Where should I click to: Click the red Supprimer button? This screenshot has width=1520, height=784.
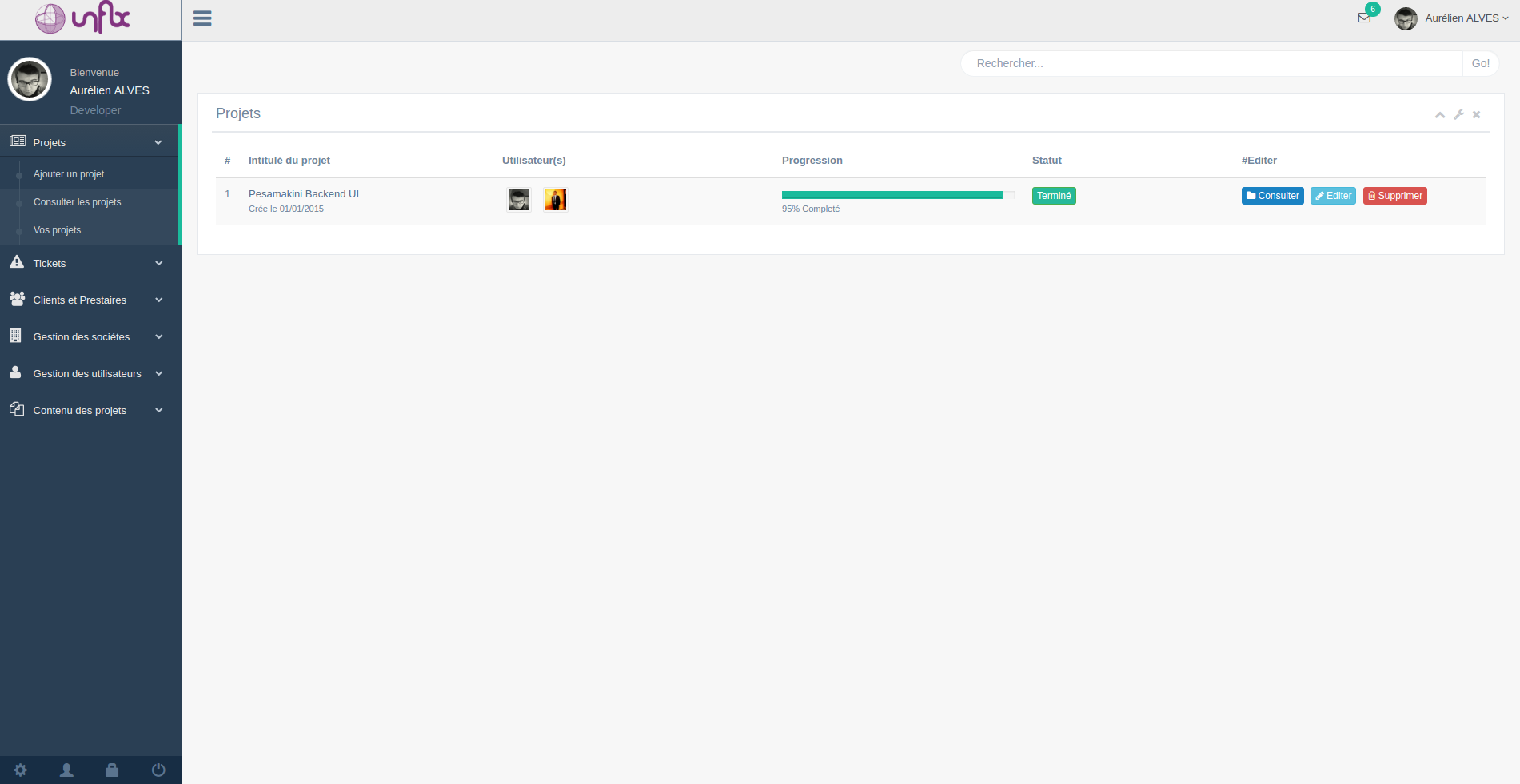1394,196
